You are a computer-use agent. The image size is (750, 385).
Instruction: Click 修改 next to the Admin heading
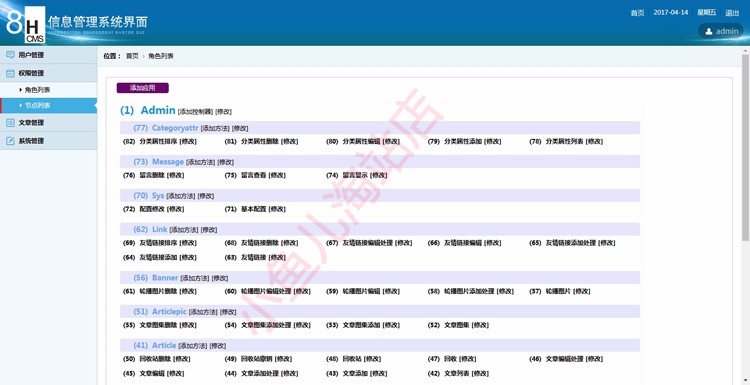pyautogui.click(x=224, y=111)
